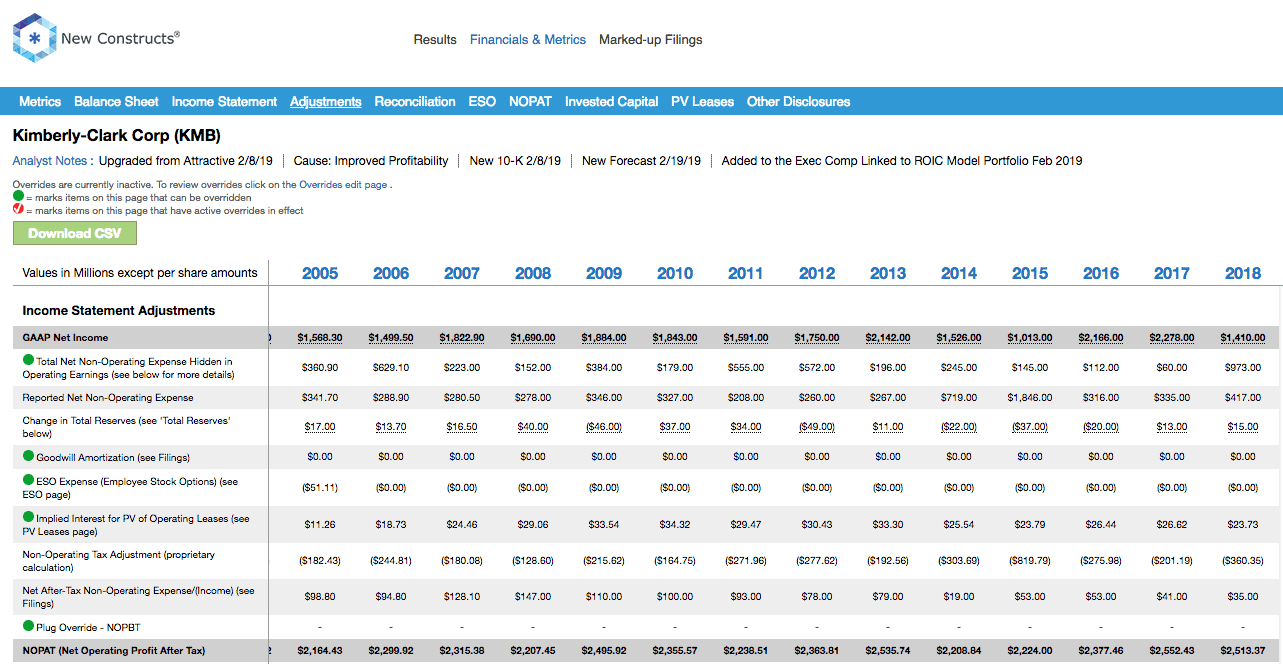
Task: Click the 2018 column year header
Action: coord(1243,273)
